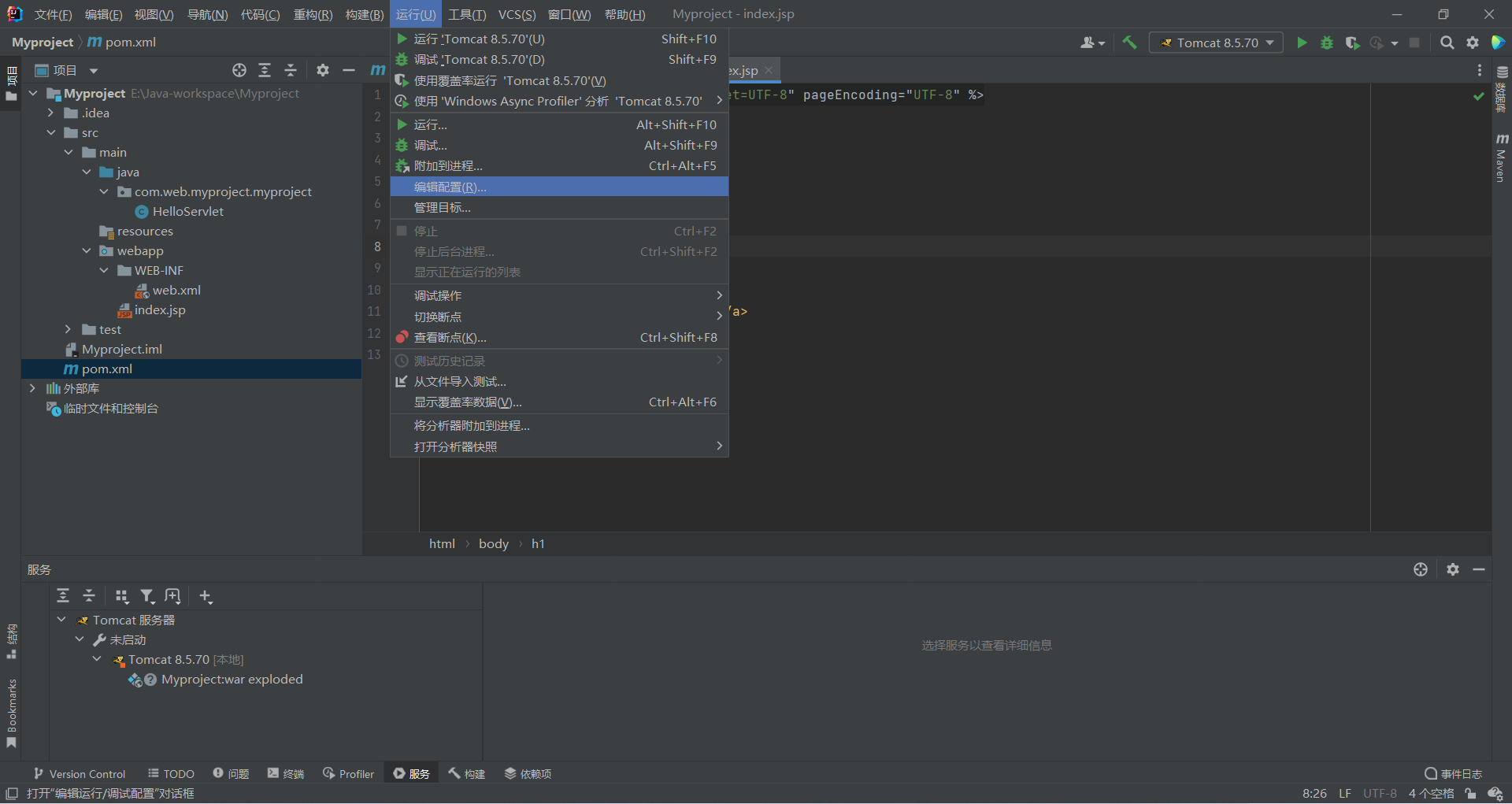Viewport: 1512px width, 804px height.
Task: Select web.xml in project tree
Action: (176, 290)
